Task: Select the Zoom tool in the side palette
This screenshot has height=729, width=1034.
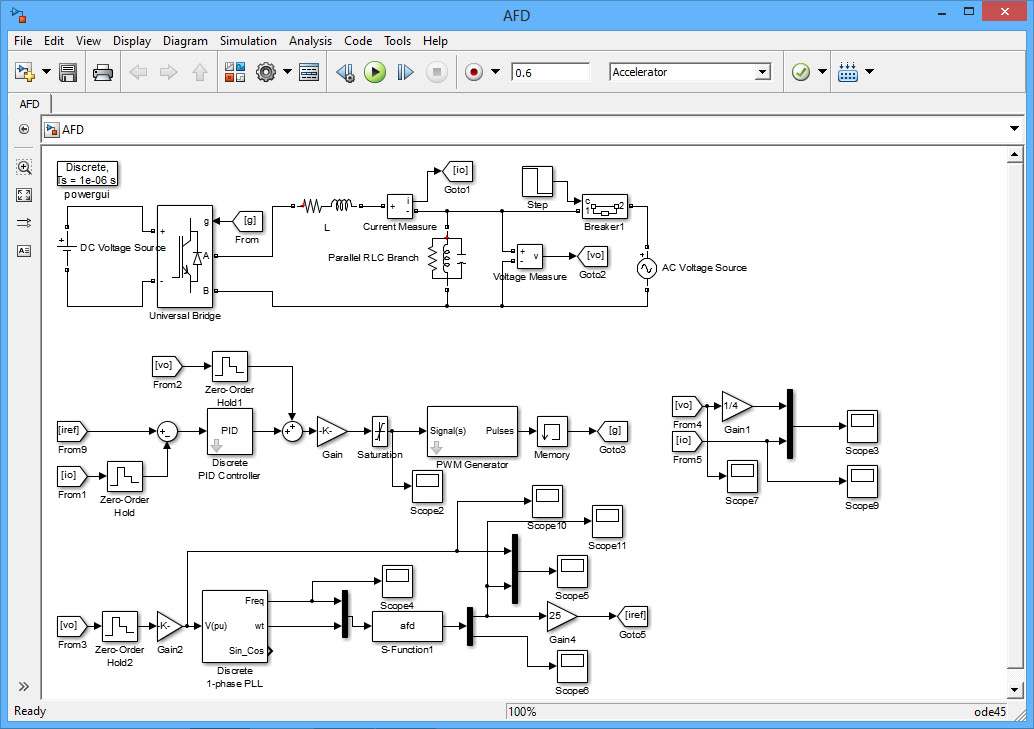Action: [x=24, y=167]
